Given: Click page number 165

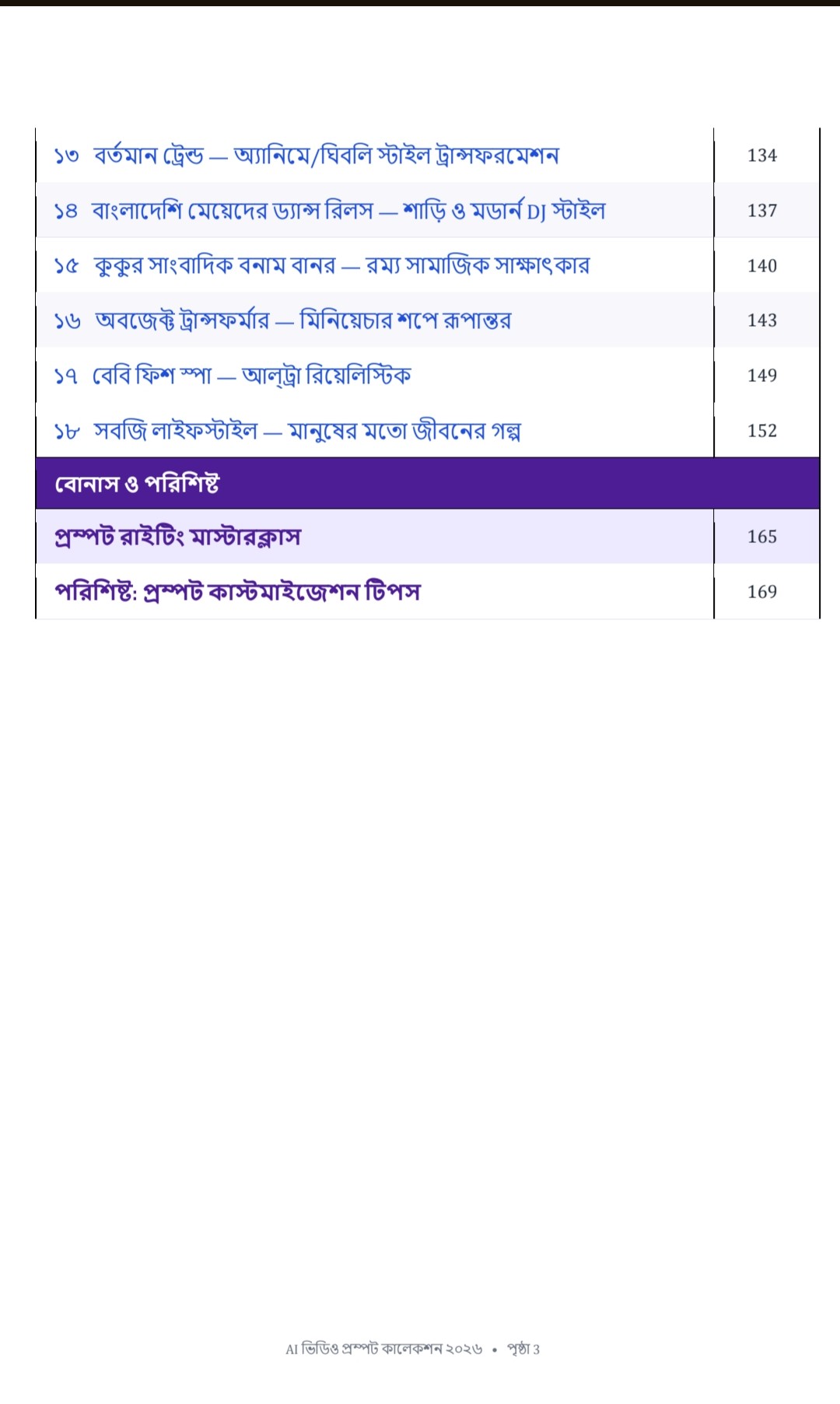Looking at the screenshot, I should point(762,537).
